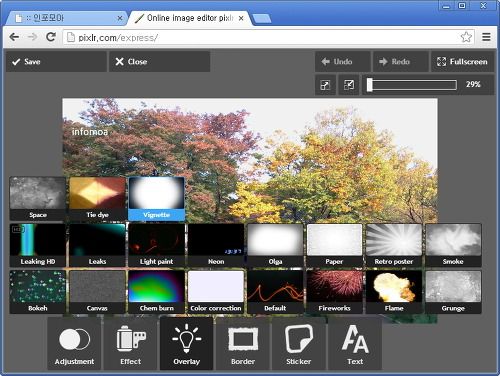Reload the pixlr page
The image size is (500, 376).
(51, 37)
